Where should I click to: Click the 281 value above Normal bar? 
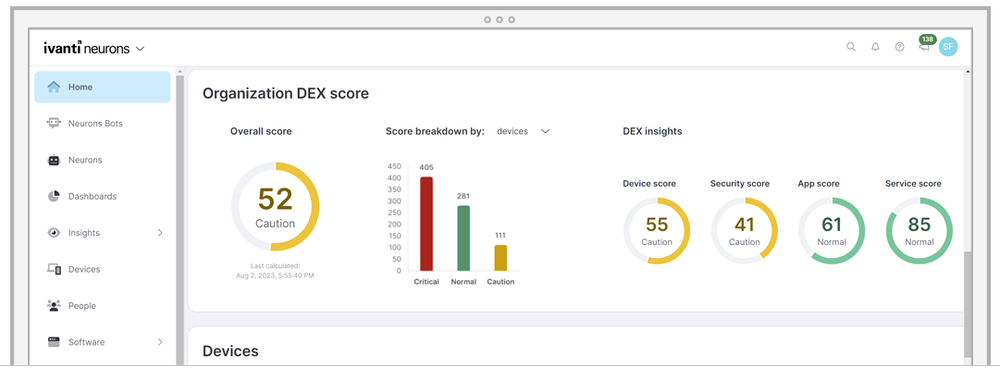[x=463, y=196]
